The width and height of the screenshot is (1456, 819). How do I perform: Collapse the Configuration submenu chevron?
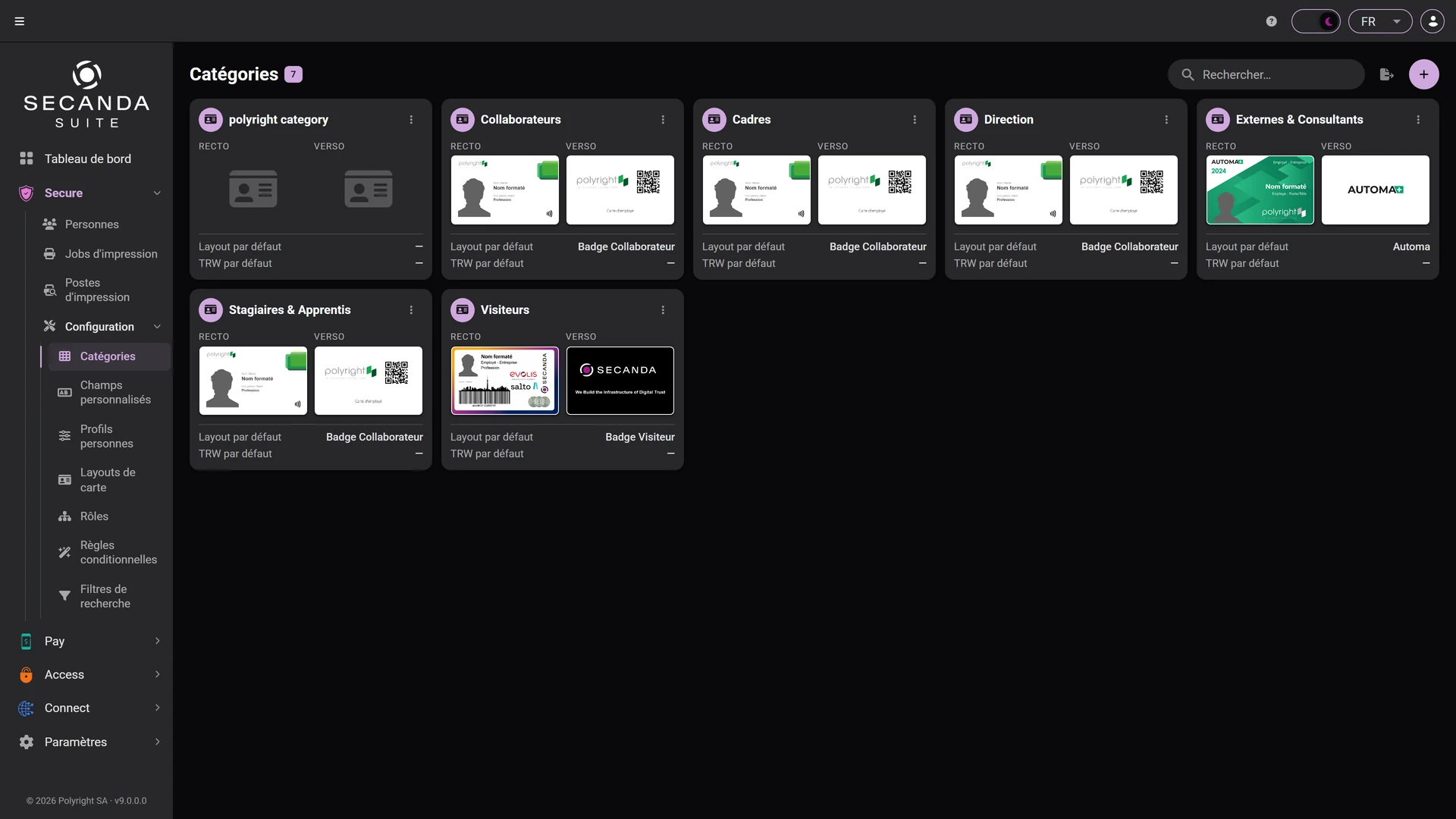pyautogui.click(x=157, y=327)
